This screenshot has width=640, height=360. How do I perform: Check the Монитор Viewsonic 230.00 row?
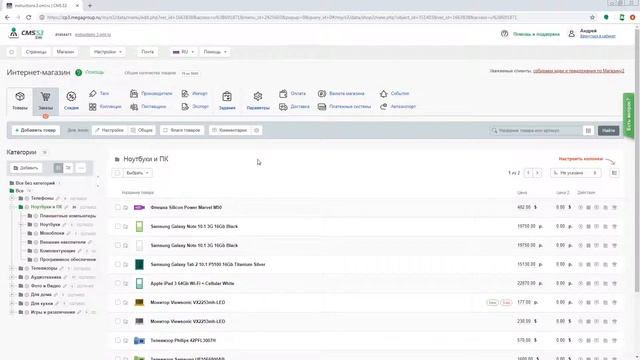118,321
